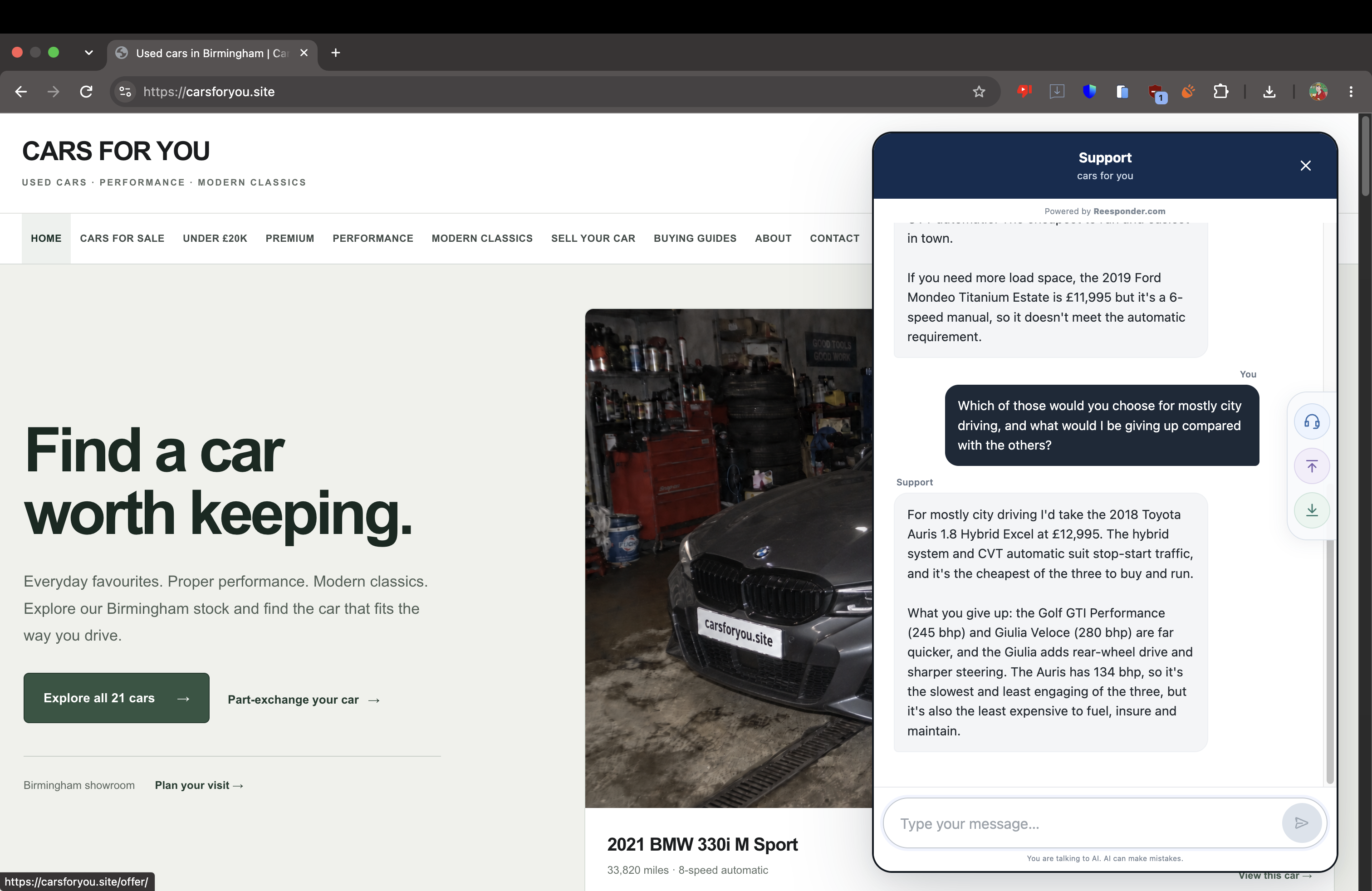Select the Used cars in Birmingham tab
The width and height of the screenshot is (1372, 891).
click(211, 53)
